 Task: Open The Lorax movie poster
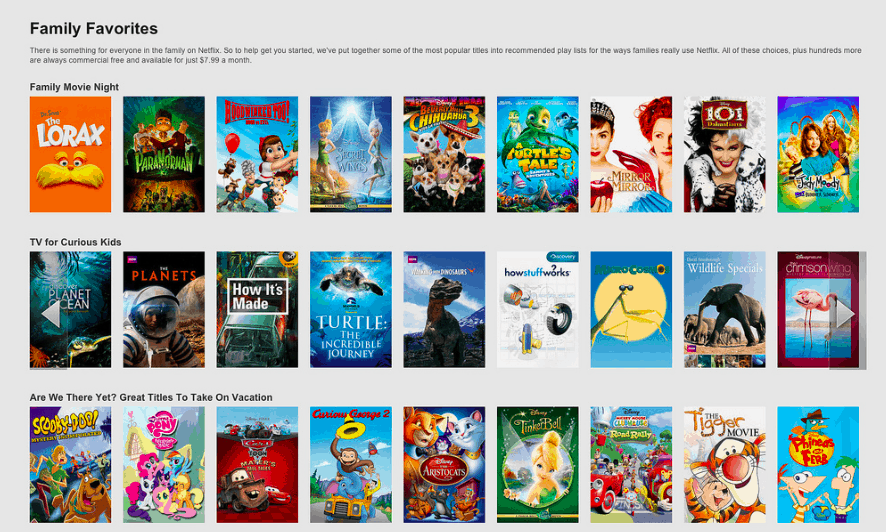click(71, 154)
